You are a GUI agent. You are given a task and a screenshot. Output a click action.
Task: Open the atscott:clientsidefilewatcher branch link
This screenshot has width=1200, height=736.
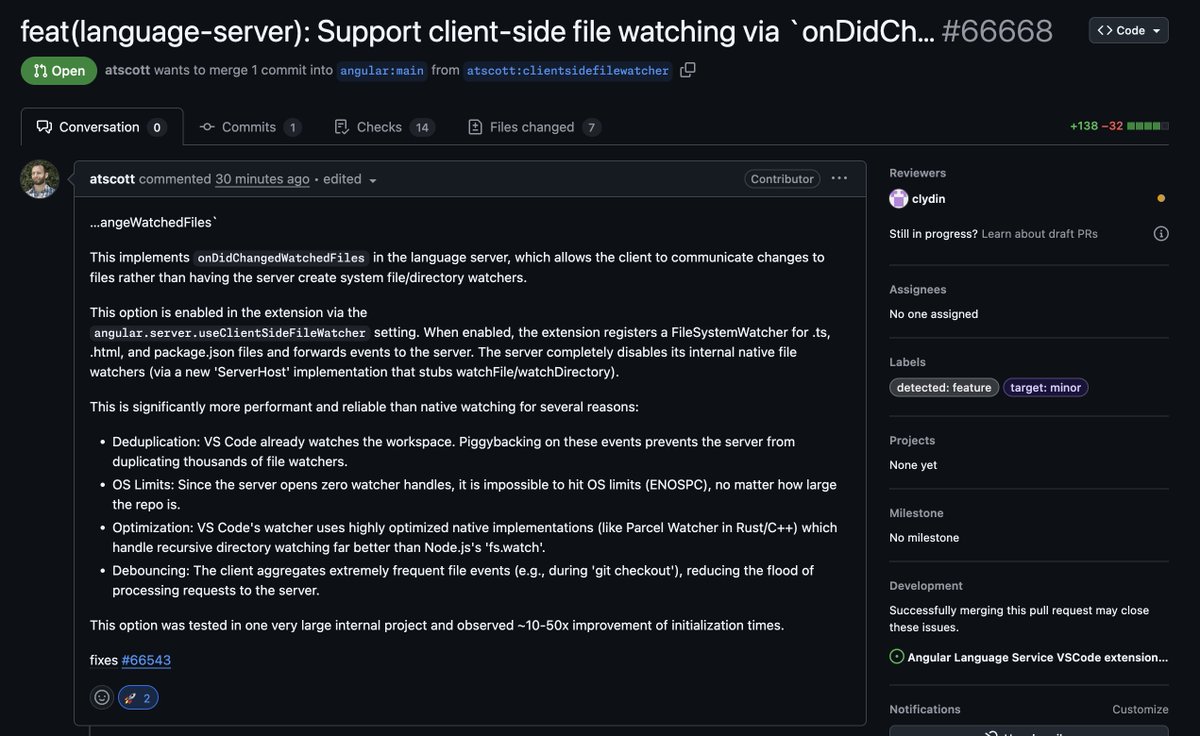tap(568, 71)
